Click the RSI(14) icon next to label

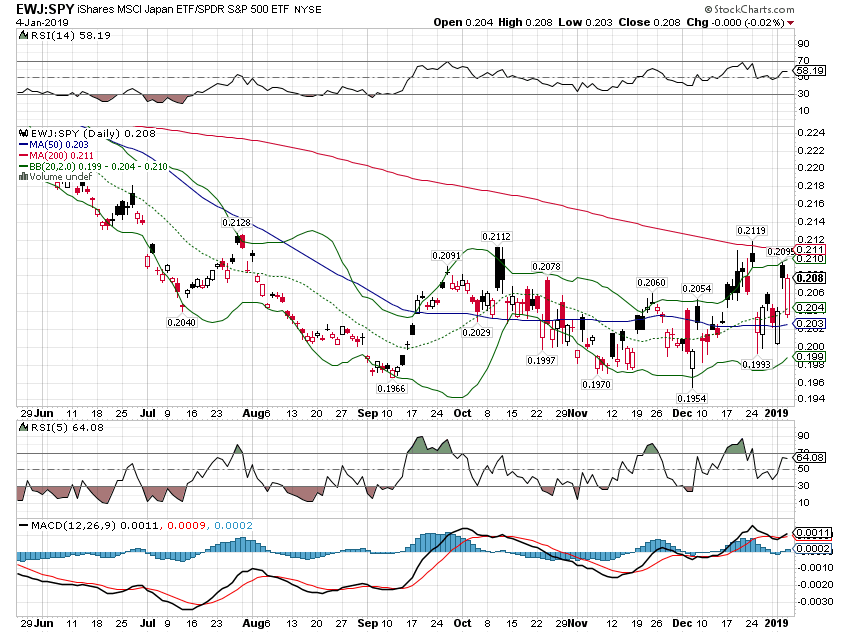tap(23, 35)
